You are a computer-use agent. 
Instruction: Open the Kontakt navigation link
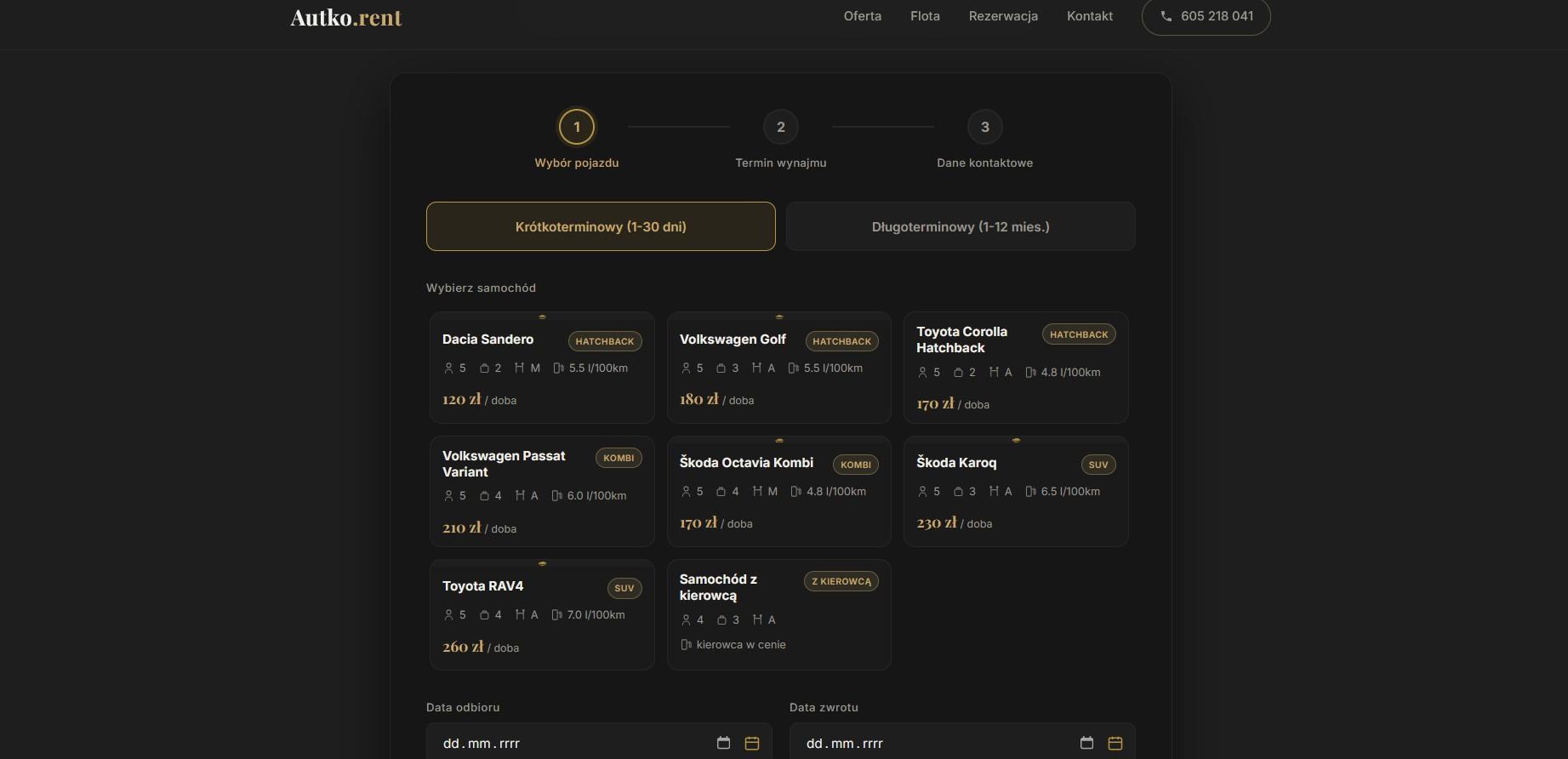pos(1090,16)
